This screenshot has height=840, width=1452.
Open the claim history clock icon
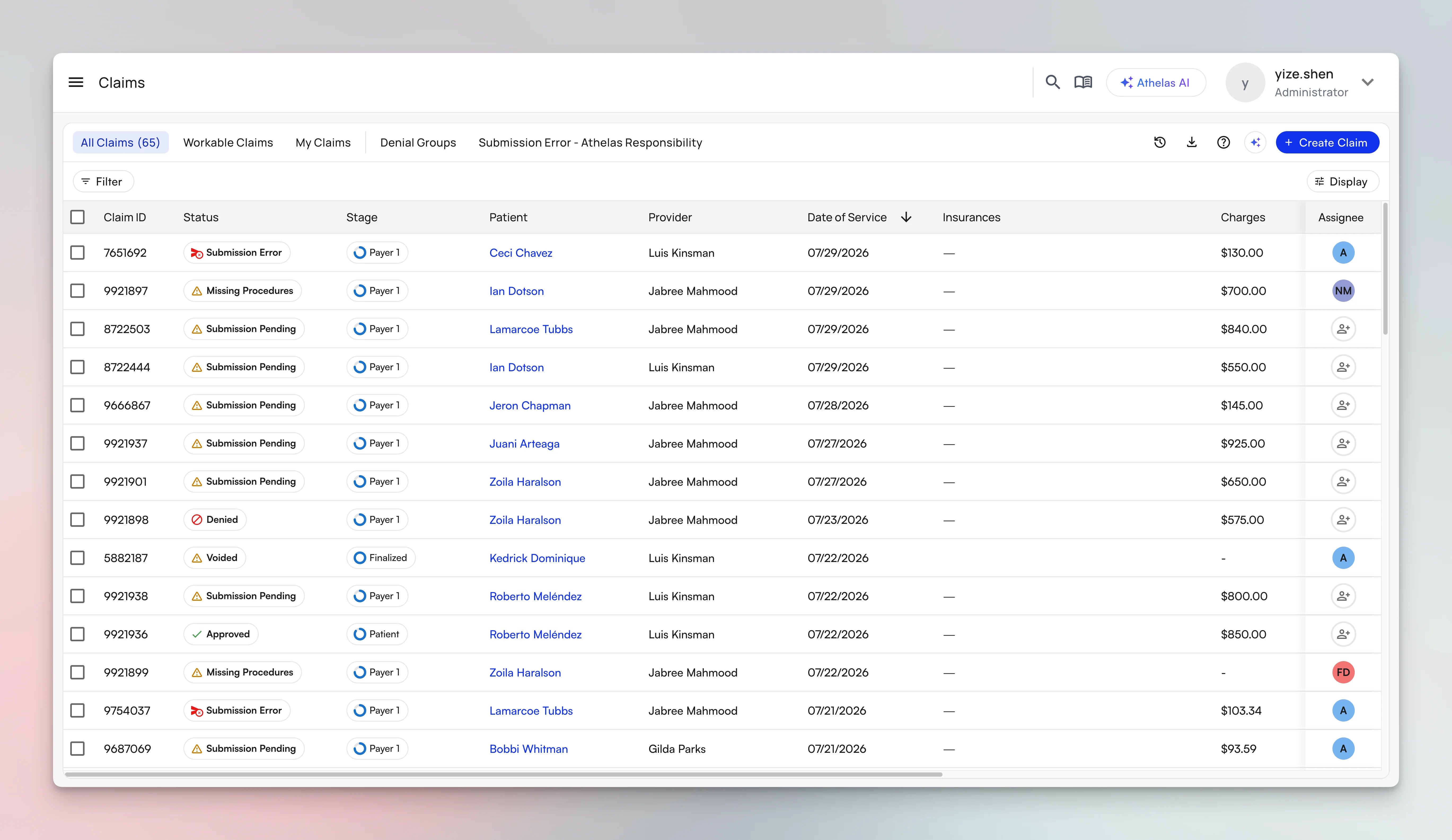pyautogui.click(x=1160, y=142)
